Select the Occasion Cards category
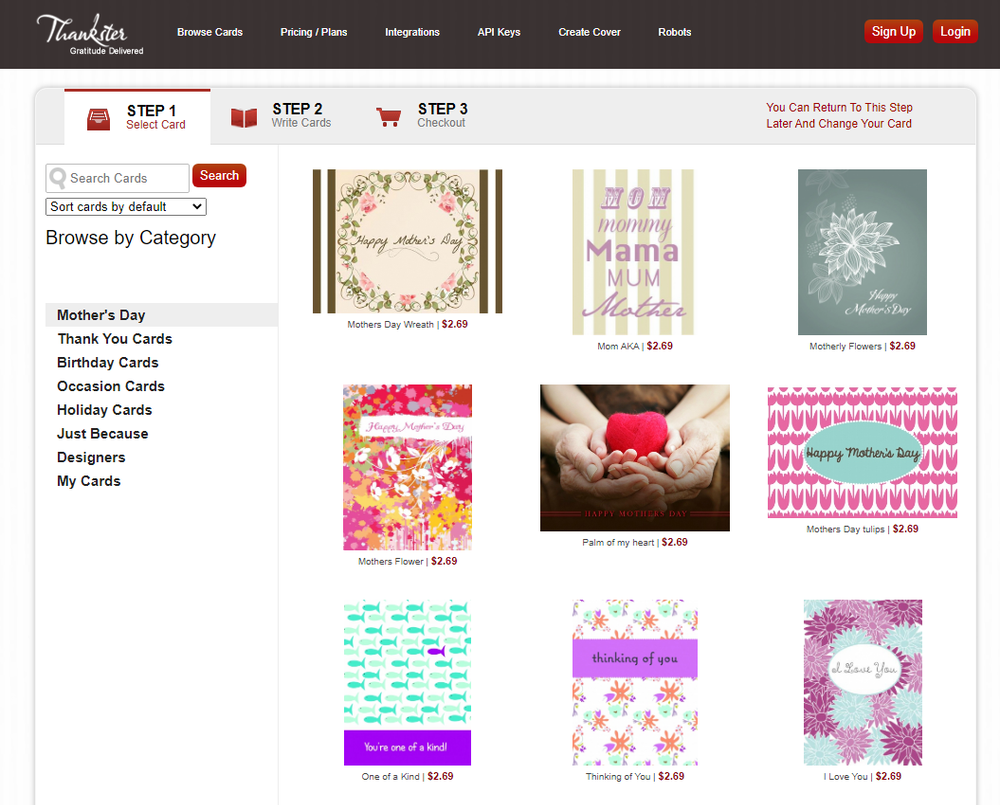 point(111,386)
